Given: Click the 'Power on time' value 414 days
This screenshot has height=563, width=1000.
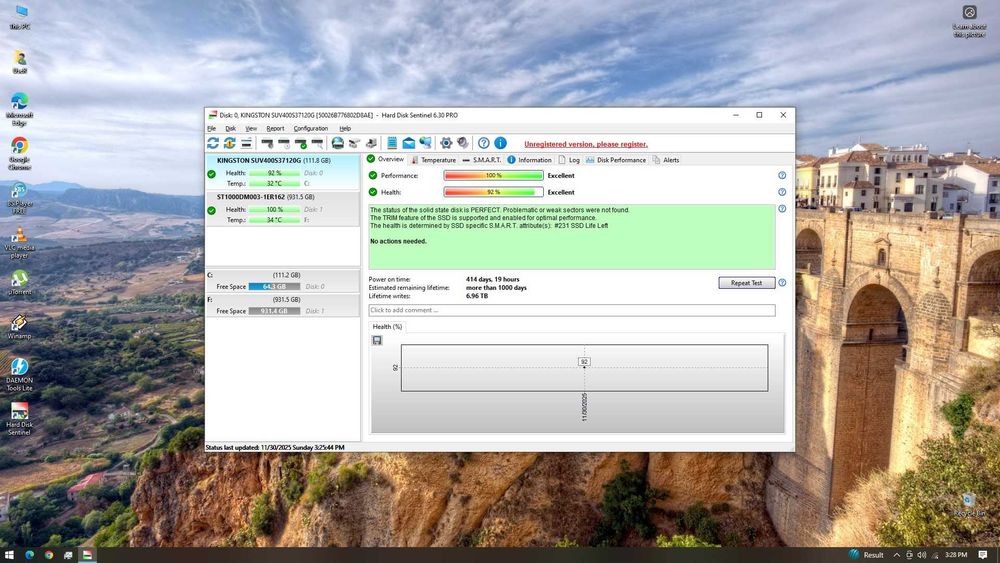Looking at the screenshot, I should (492, 279).
